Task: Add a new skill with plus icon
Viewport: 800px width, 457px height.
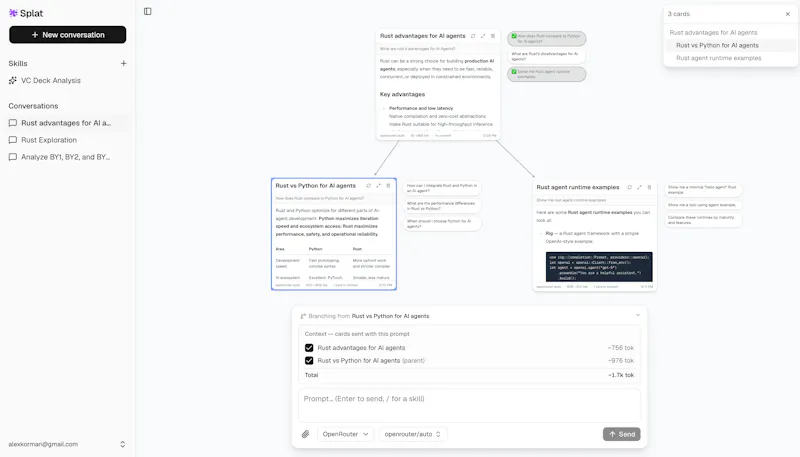Action: 123,63
